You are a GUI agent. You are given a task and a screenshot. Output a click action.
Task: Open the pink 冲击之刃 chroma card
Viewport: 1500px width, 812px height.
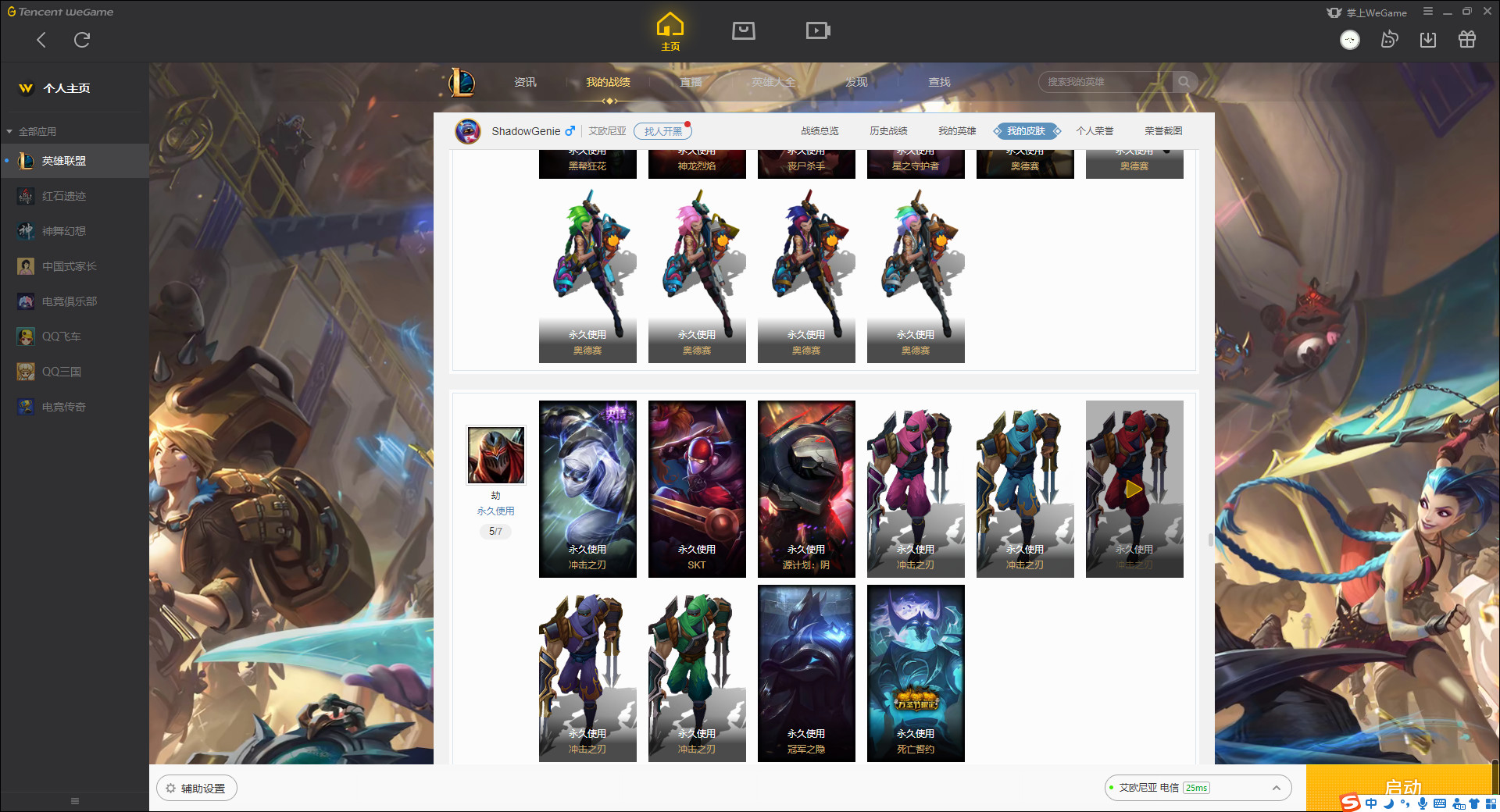point(916,489)
